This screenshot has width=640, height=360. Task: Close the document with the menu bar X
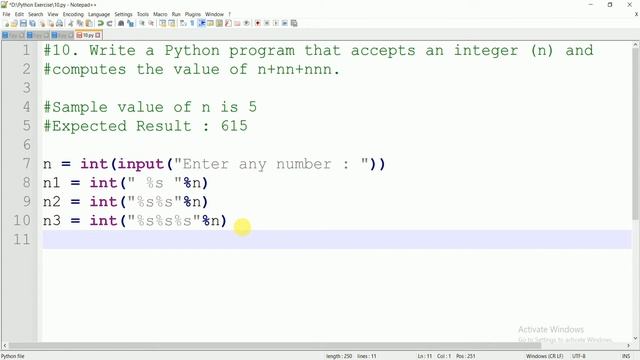click(x=636, y=14)
